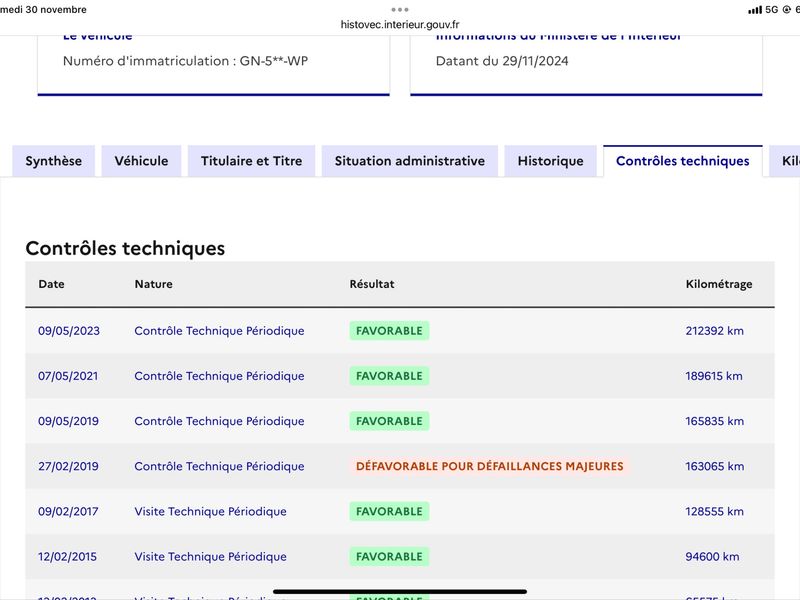Click the Numéro d'immatriculation GN-5**-WP text
800x600 pixels.
tap(185, 61)
